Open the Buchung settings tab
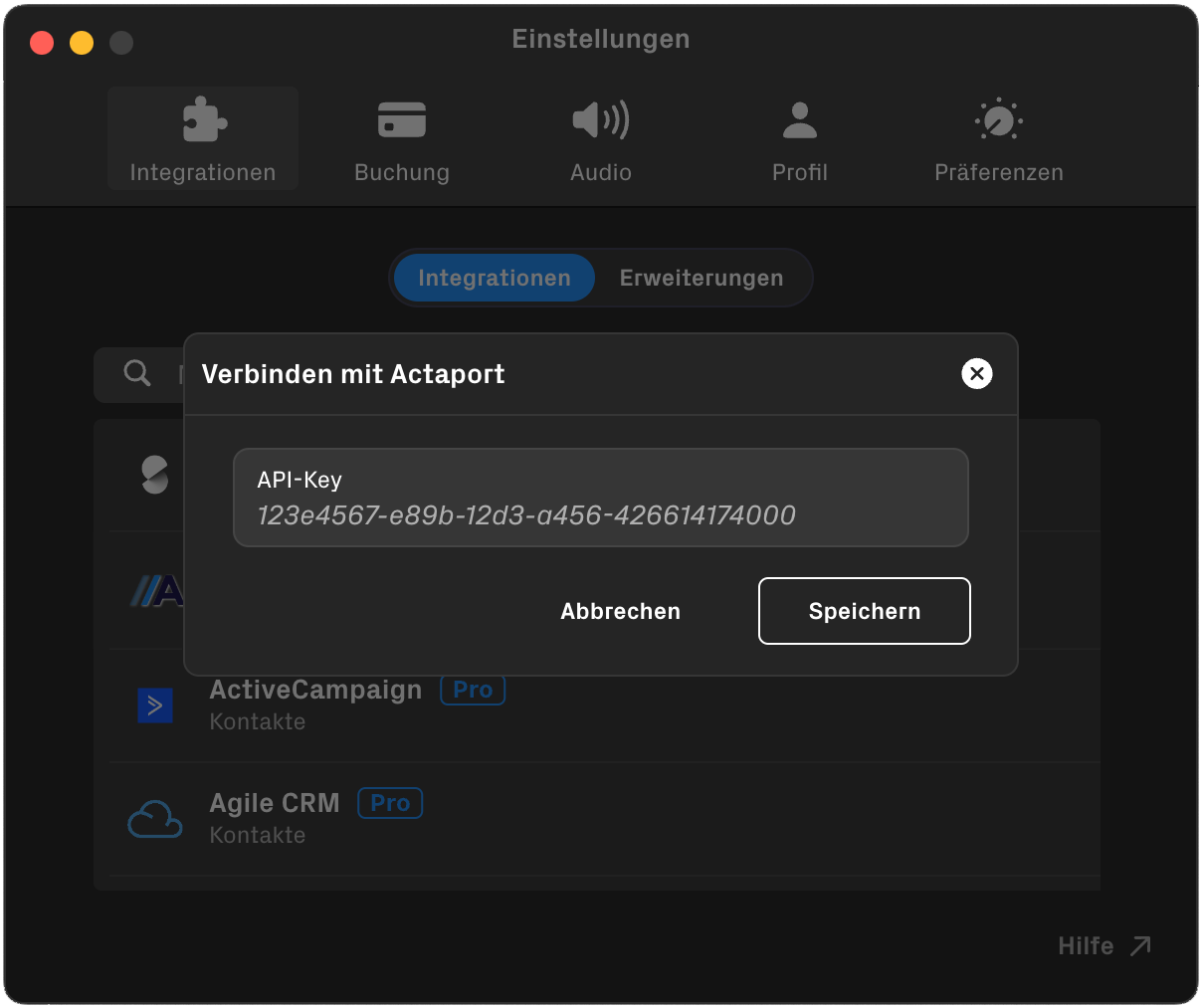 (x=402, y=139)
